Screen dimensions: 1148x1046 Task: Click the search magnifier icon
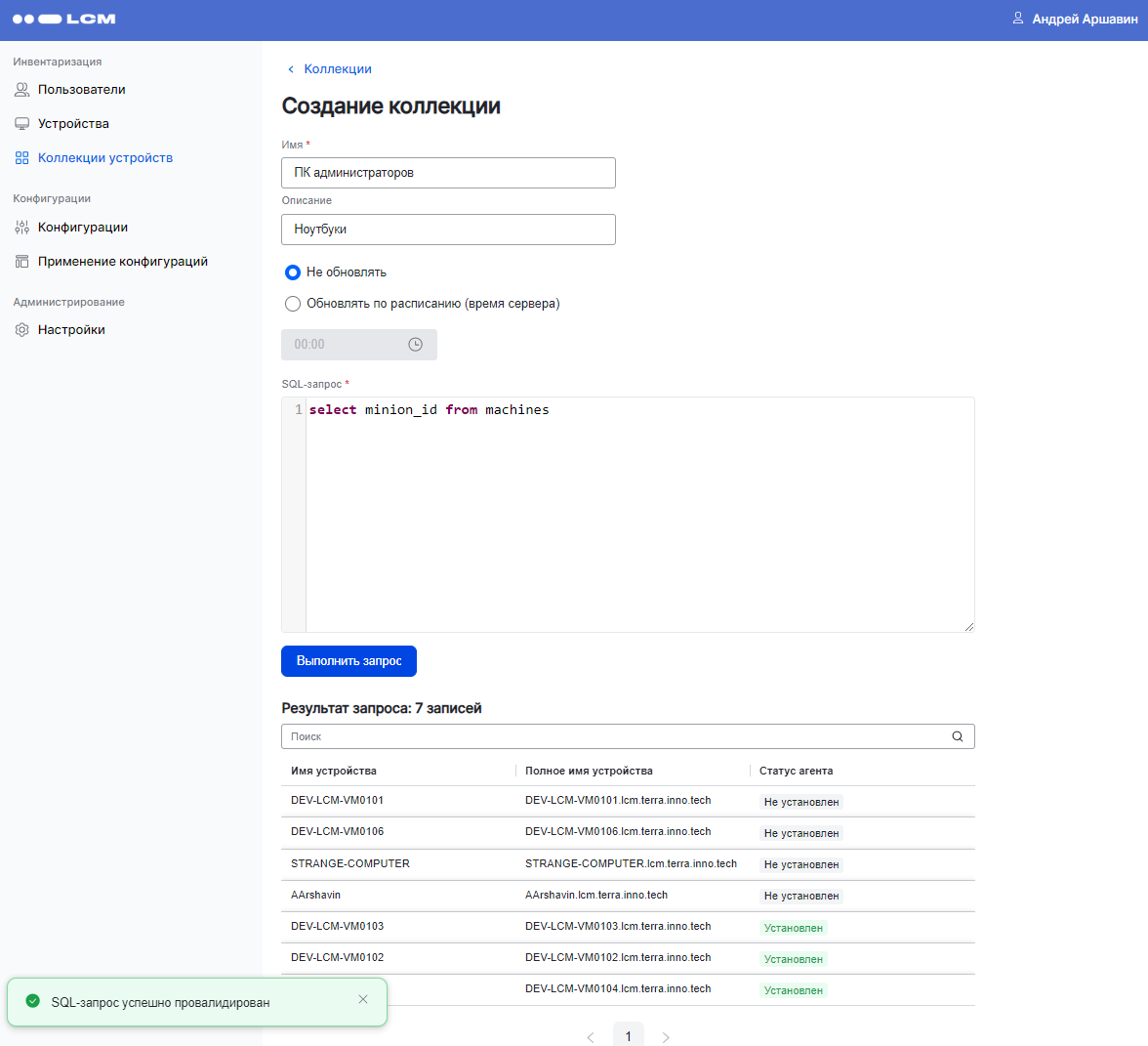point(957,736)
